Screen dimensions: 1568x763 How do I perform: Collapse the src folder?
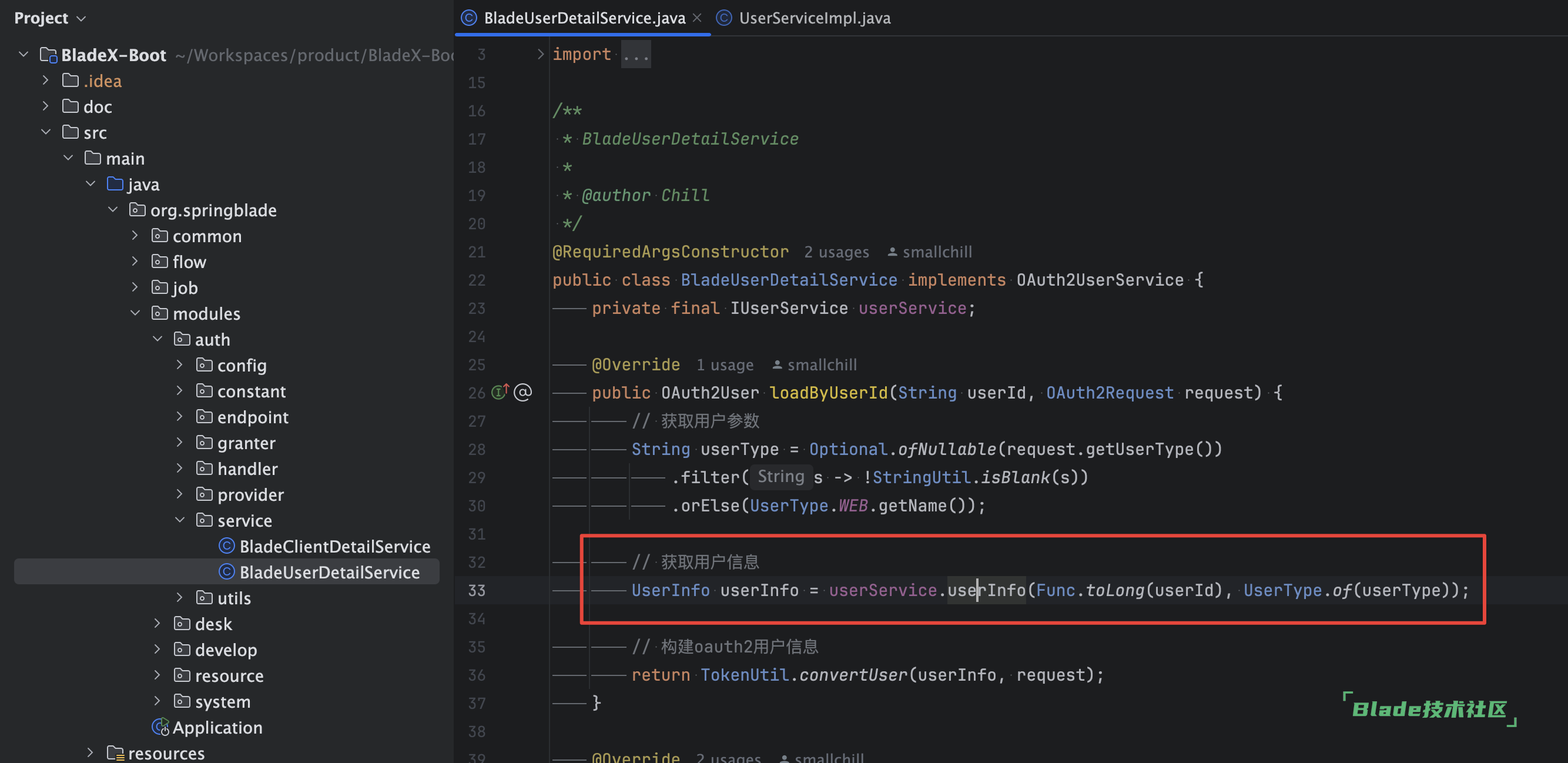tap(46, 132)
